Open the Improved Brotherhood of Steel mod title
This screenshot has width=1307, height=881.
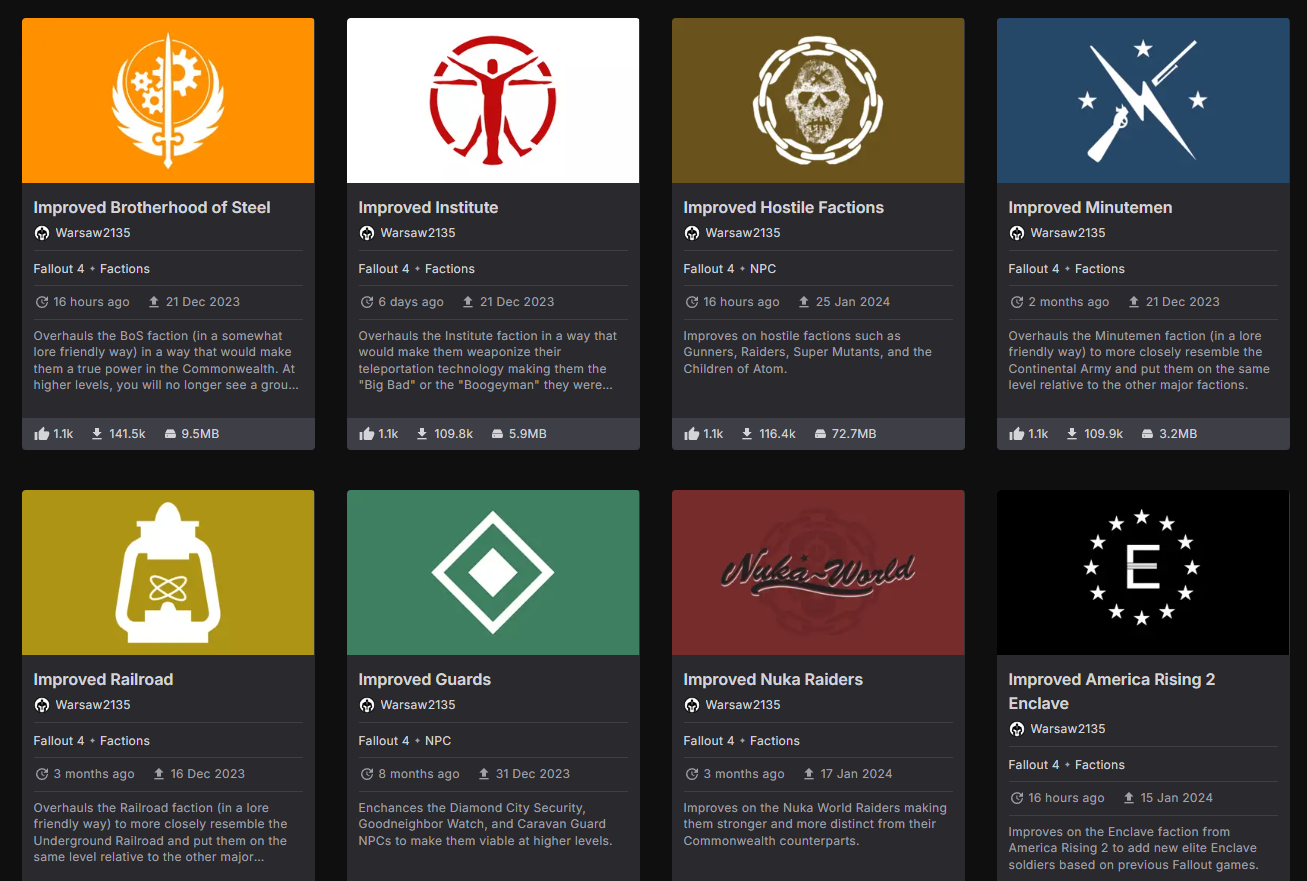(x=152, y=208)
